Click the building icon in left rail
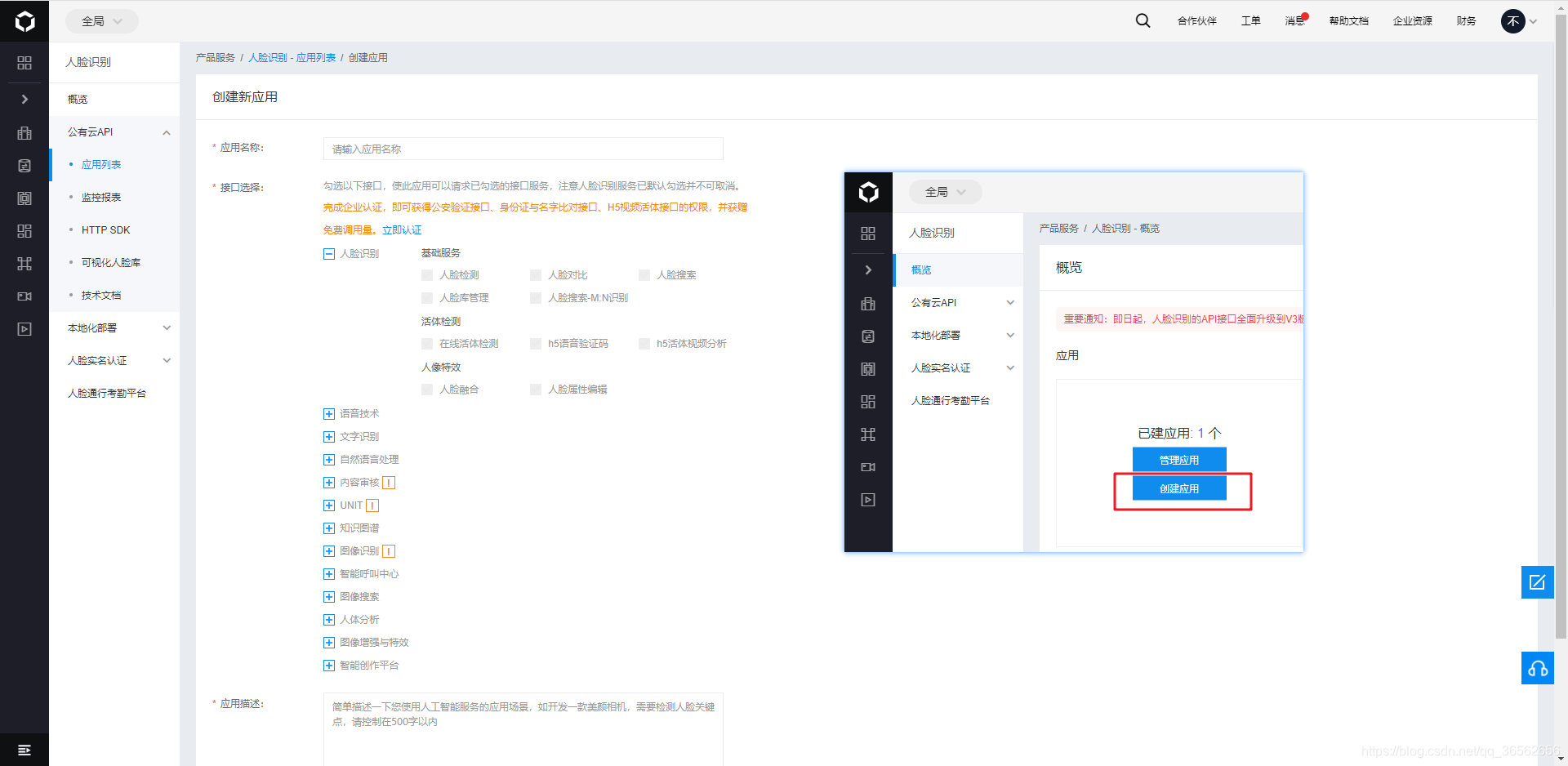 pos(24,133)
